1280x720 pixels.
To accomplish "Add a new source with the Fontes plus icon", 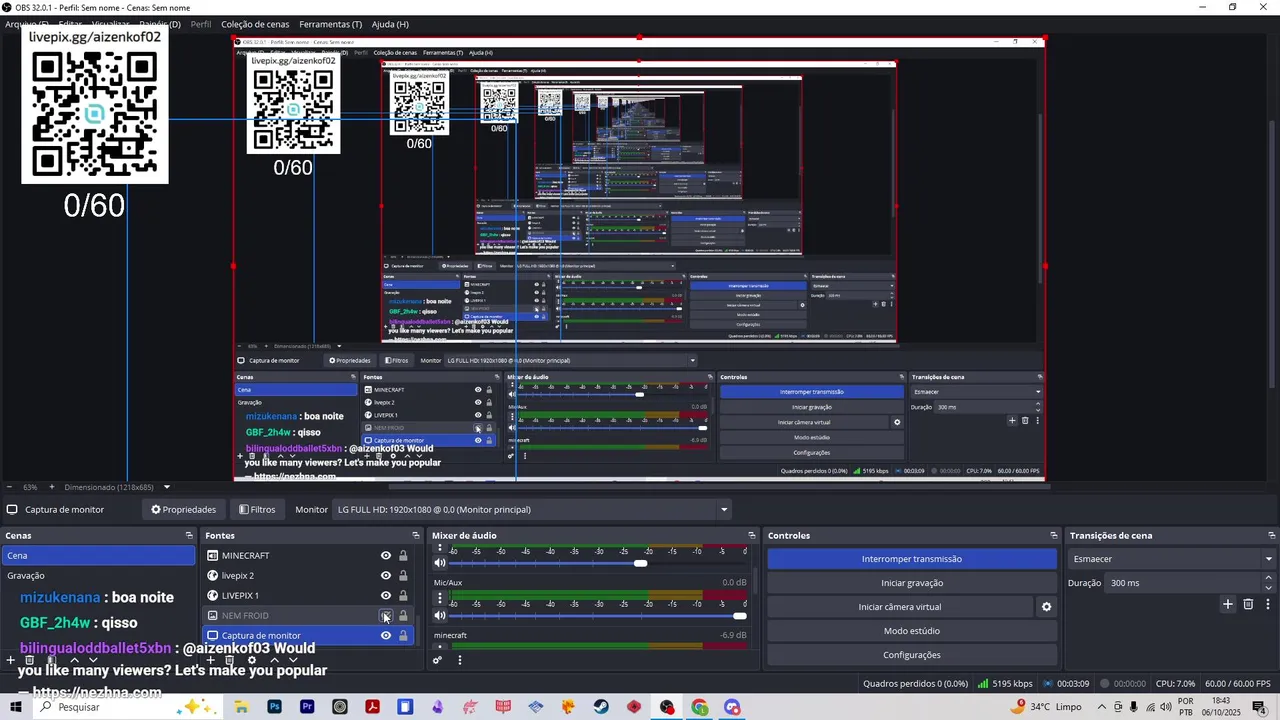I will pyautogui.click(x=210, y=660).
